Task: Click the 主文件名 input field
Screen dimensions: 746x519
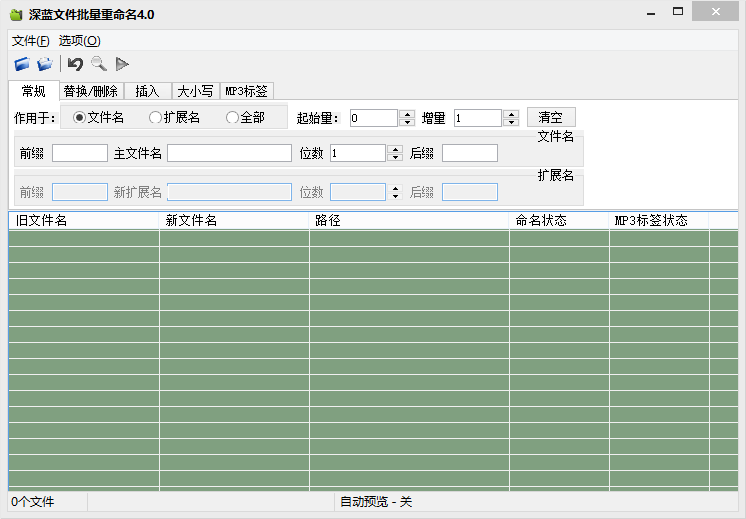Action: [229, 153]
